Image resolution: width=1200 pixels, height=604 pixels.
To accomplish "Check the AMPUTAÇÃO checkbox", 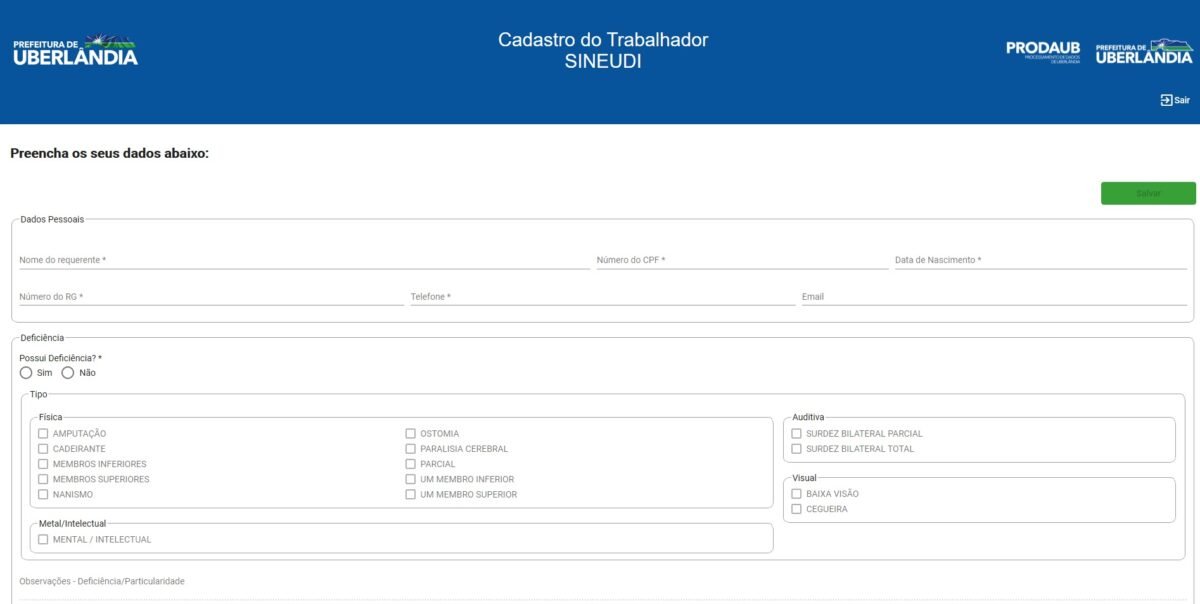I will (42, 433).
